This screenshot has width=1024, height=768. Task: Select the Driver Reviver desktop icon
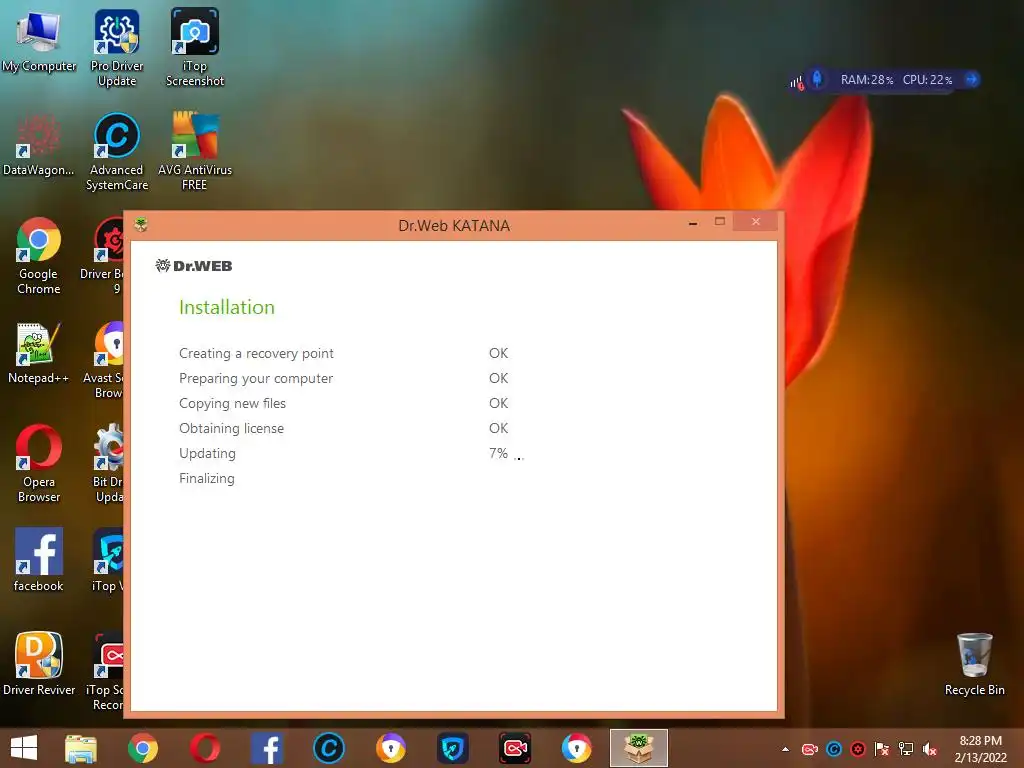(39, 664)
